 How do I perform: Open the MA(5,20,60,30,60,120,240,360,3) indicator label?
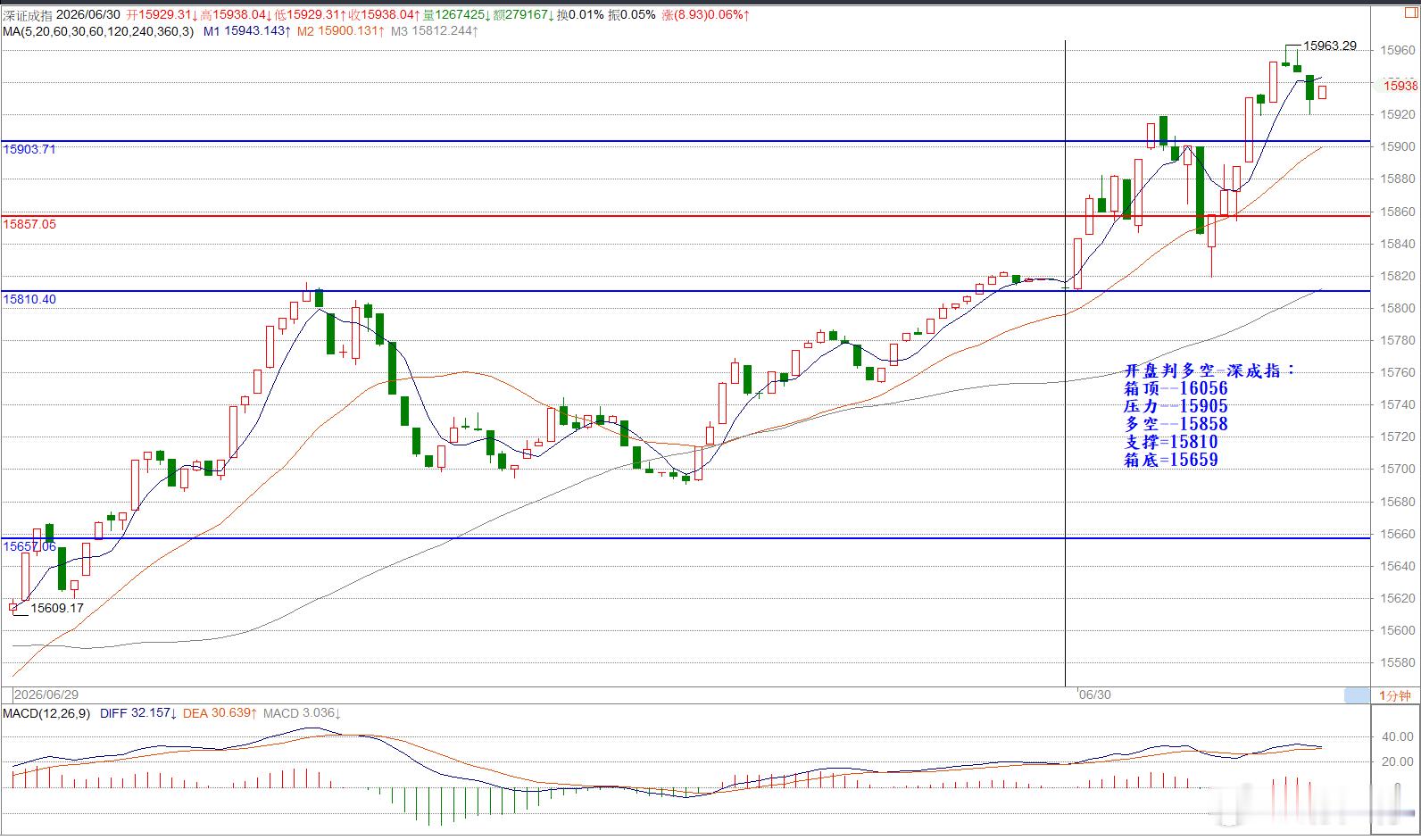coord(98,31)
